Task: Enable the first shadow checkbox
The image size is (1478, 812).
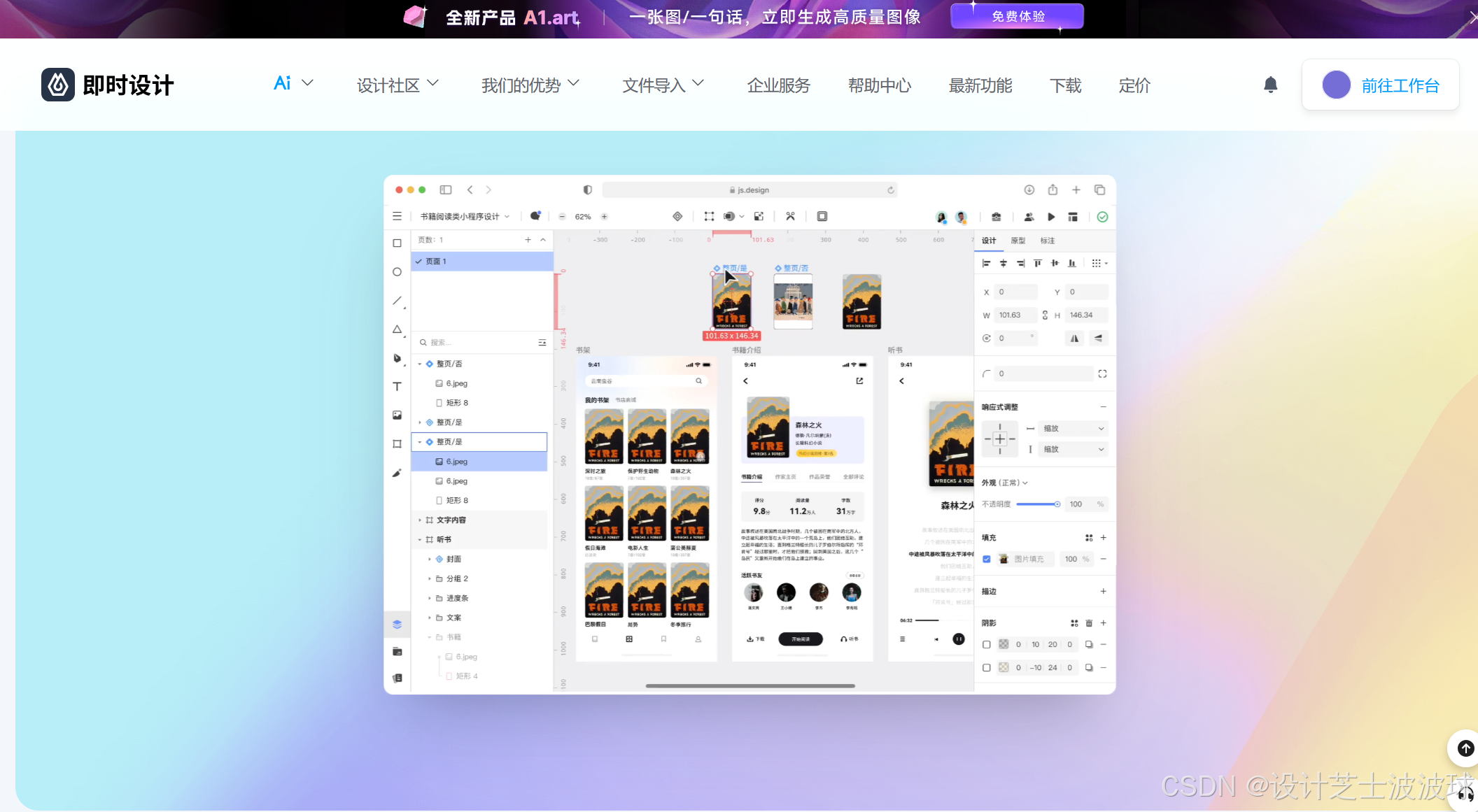Action: [x=987, y=644]
